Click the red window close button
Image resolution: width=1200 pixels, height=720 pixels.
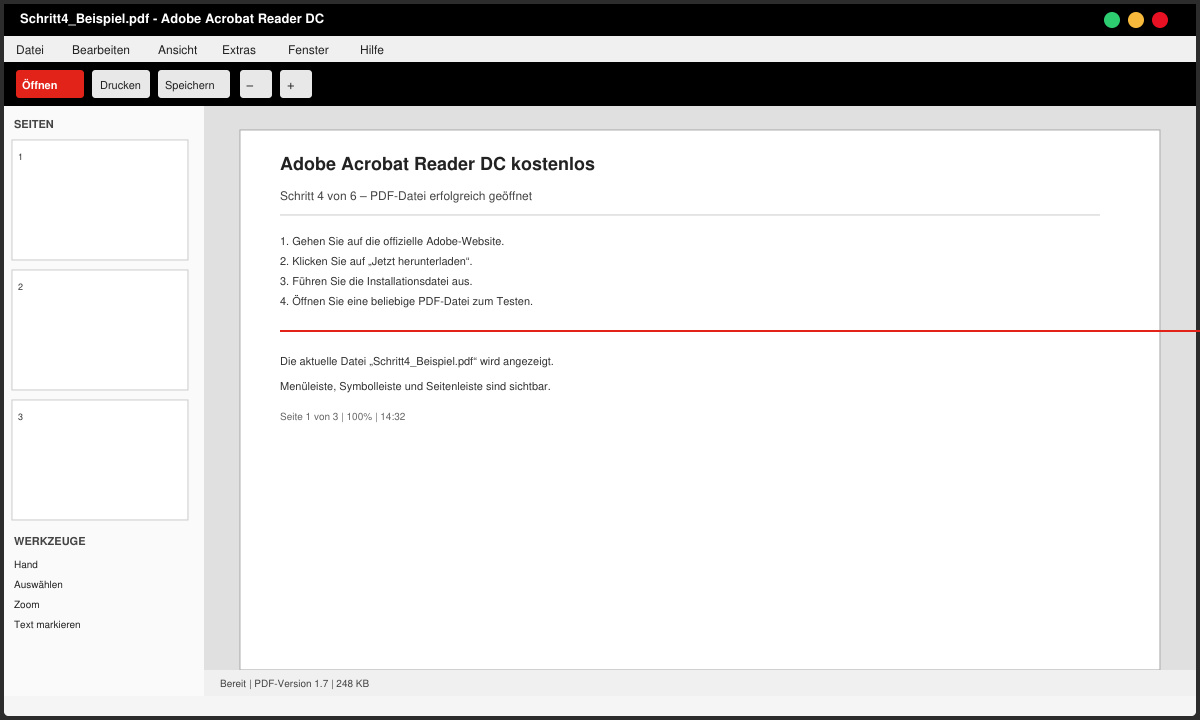(1160, 20)
